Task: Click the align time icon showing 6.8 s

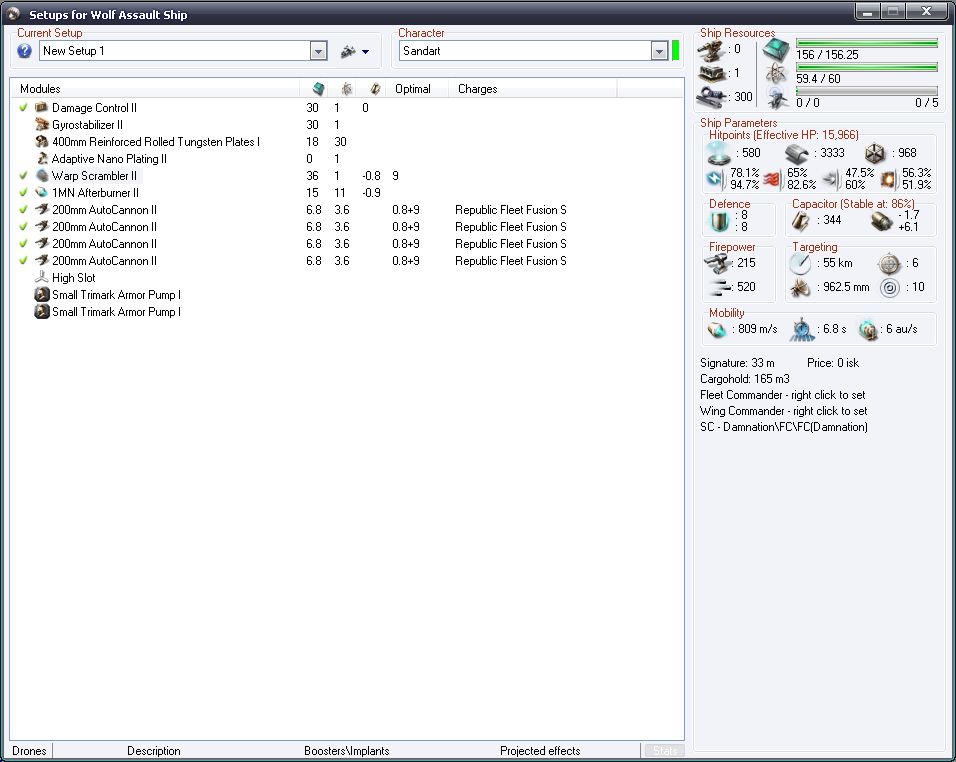Action: [802, 330]
